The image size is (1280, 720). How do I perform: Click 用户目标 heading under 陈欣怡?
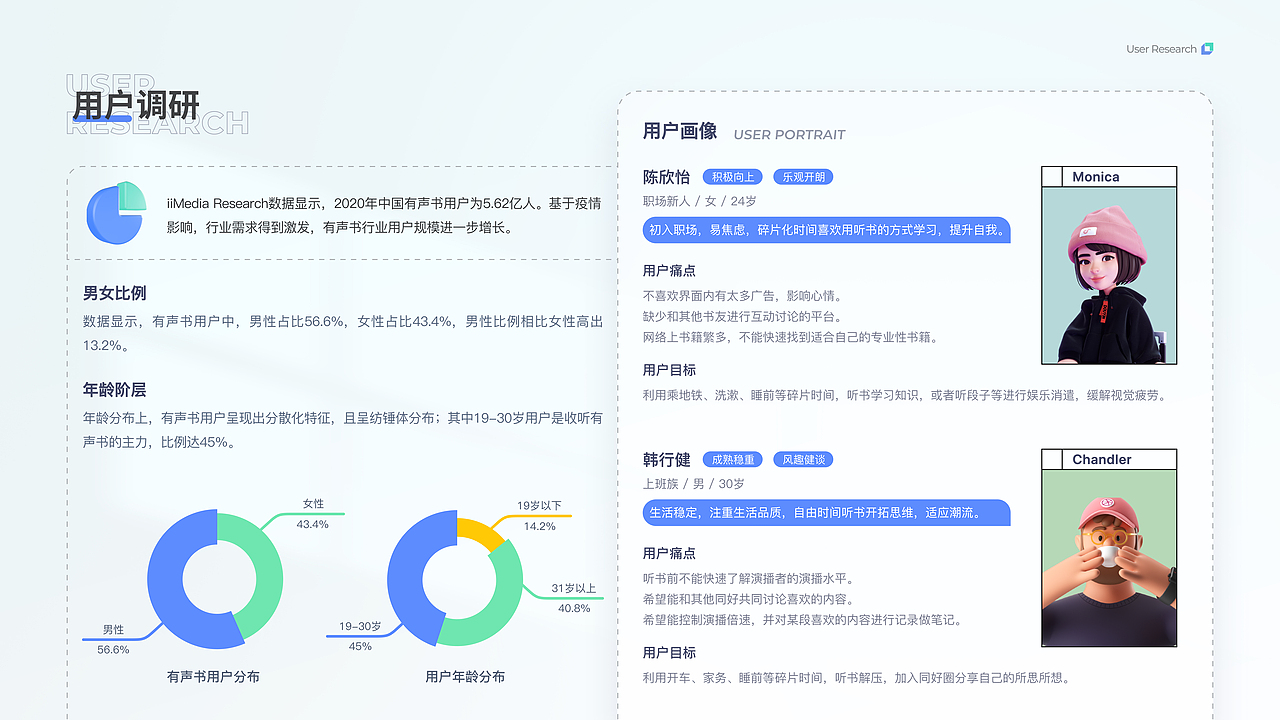click(x=670, y=370)
